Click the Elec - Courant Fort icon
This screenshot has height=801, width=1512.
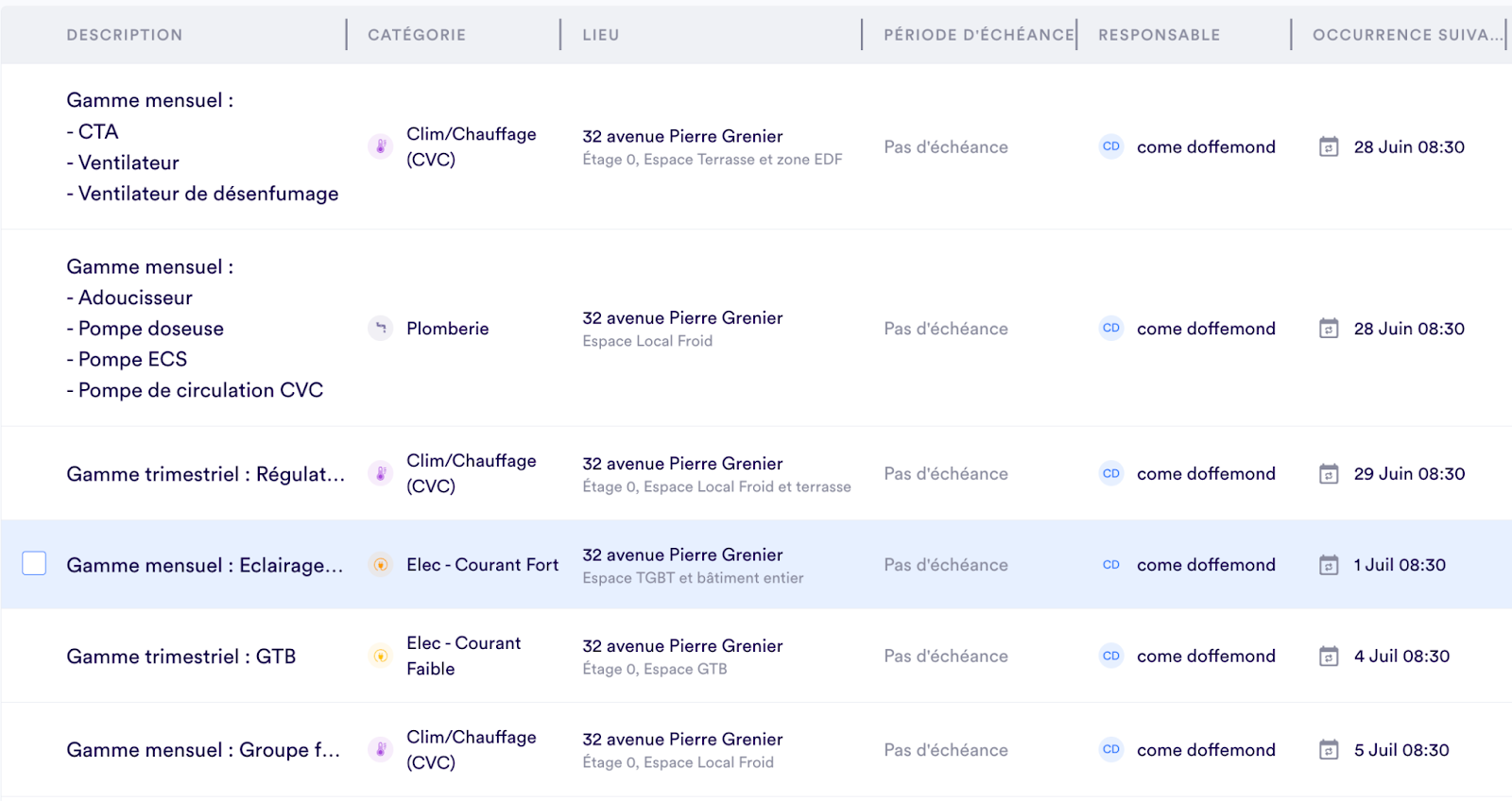pos(380,565)
